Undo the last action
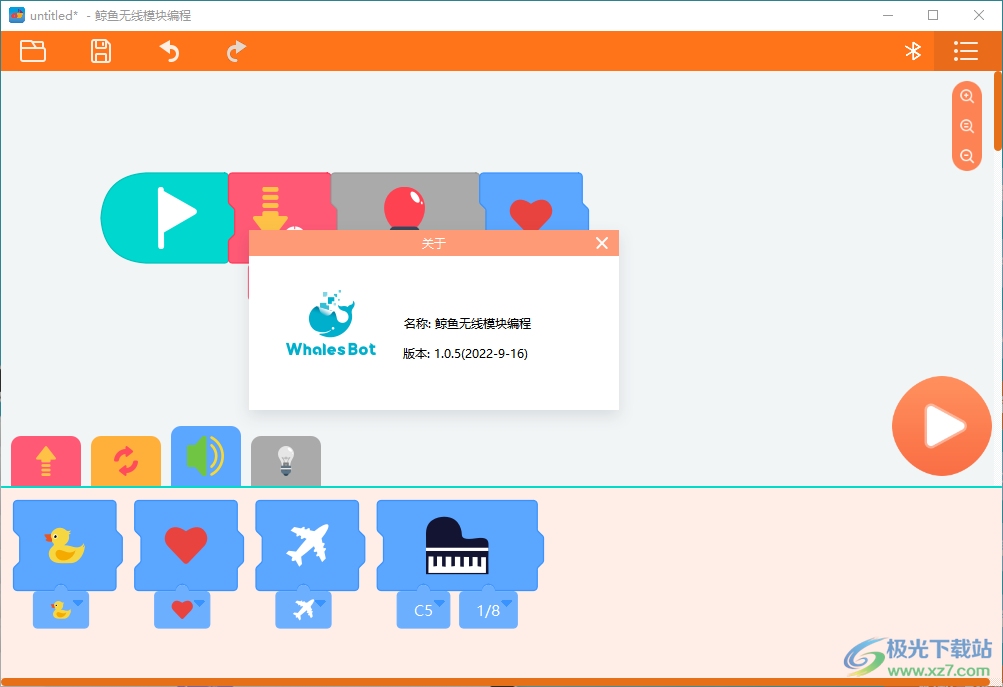 coord(168,51)
